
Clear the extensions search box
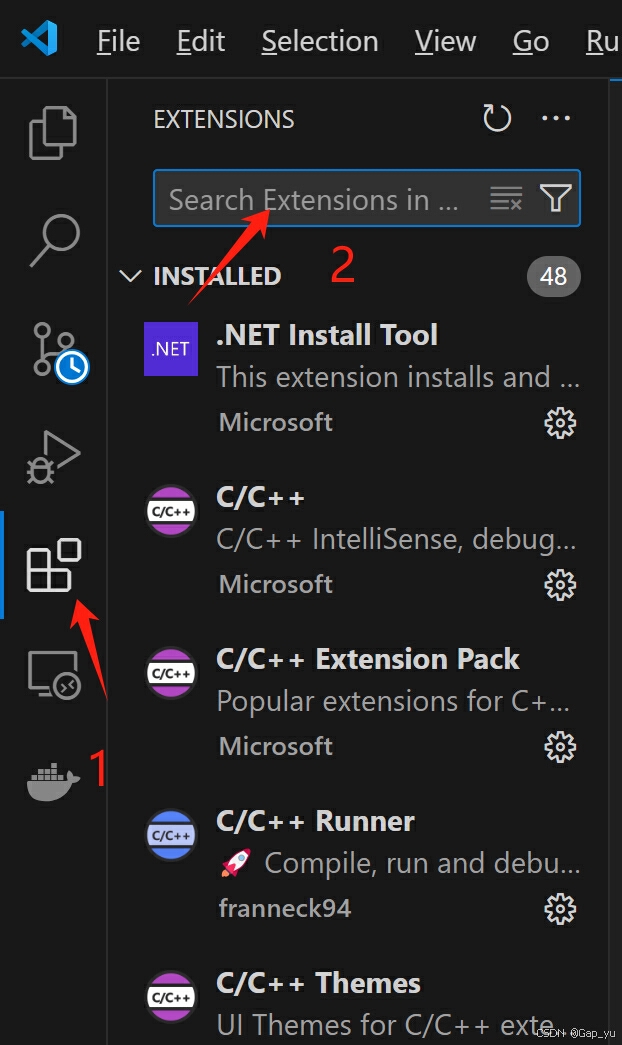[x=506, y=199]
